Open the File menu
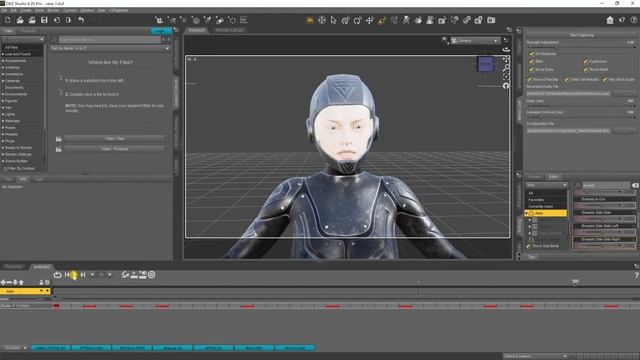The height and width of the screenshot is (360, 640). 4,10
